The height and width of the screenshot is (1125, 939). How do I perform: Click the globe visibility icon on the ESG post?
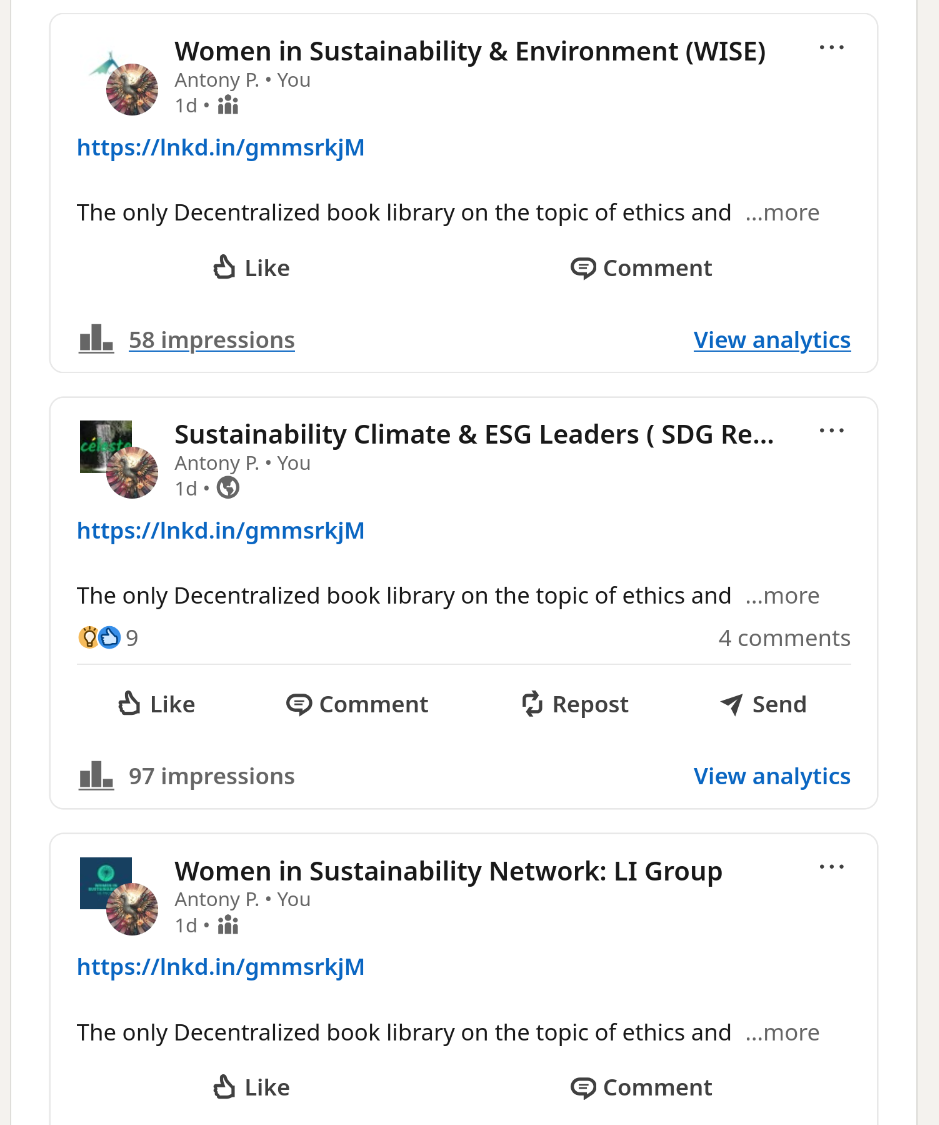[x=228, y=488]
